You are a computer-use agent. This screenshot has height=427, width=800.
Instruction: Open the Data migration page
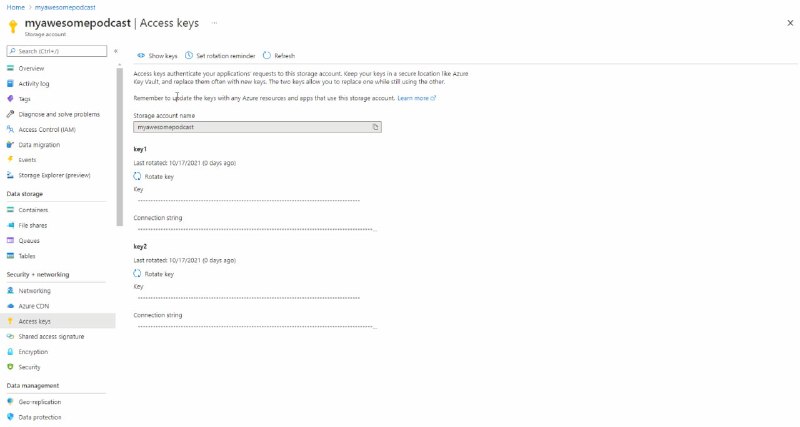tap(39, 145)
